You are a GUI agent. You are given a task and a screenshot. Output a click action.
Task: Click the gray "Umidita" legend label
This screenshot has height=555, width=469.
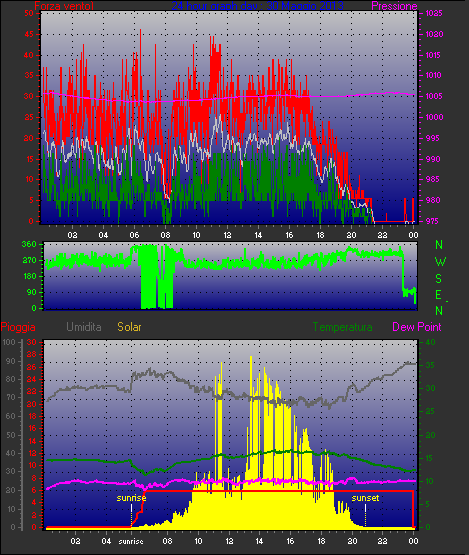pos(84,327)
